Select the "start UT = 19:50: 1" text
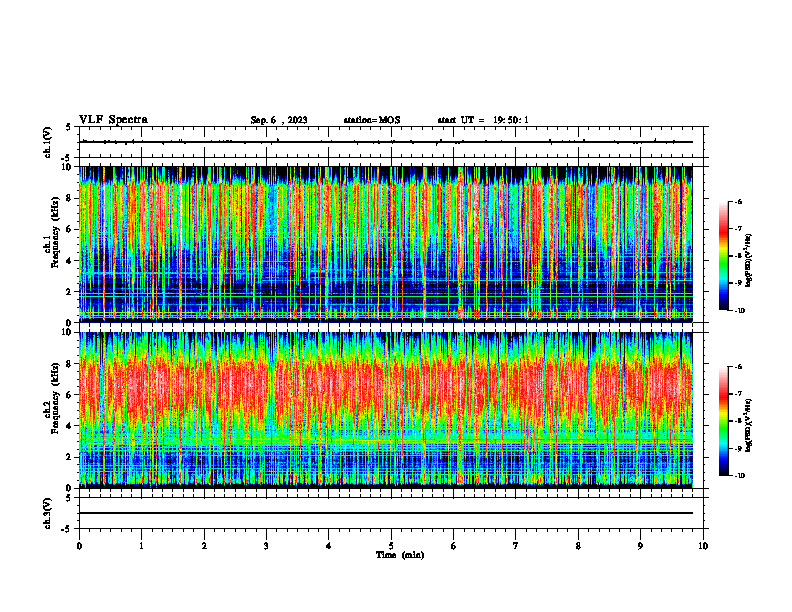 coord(483,120)
